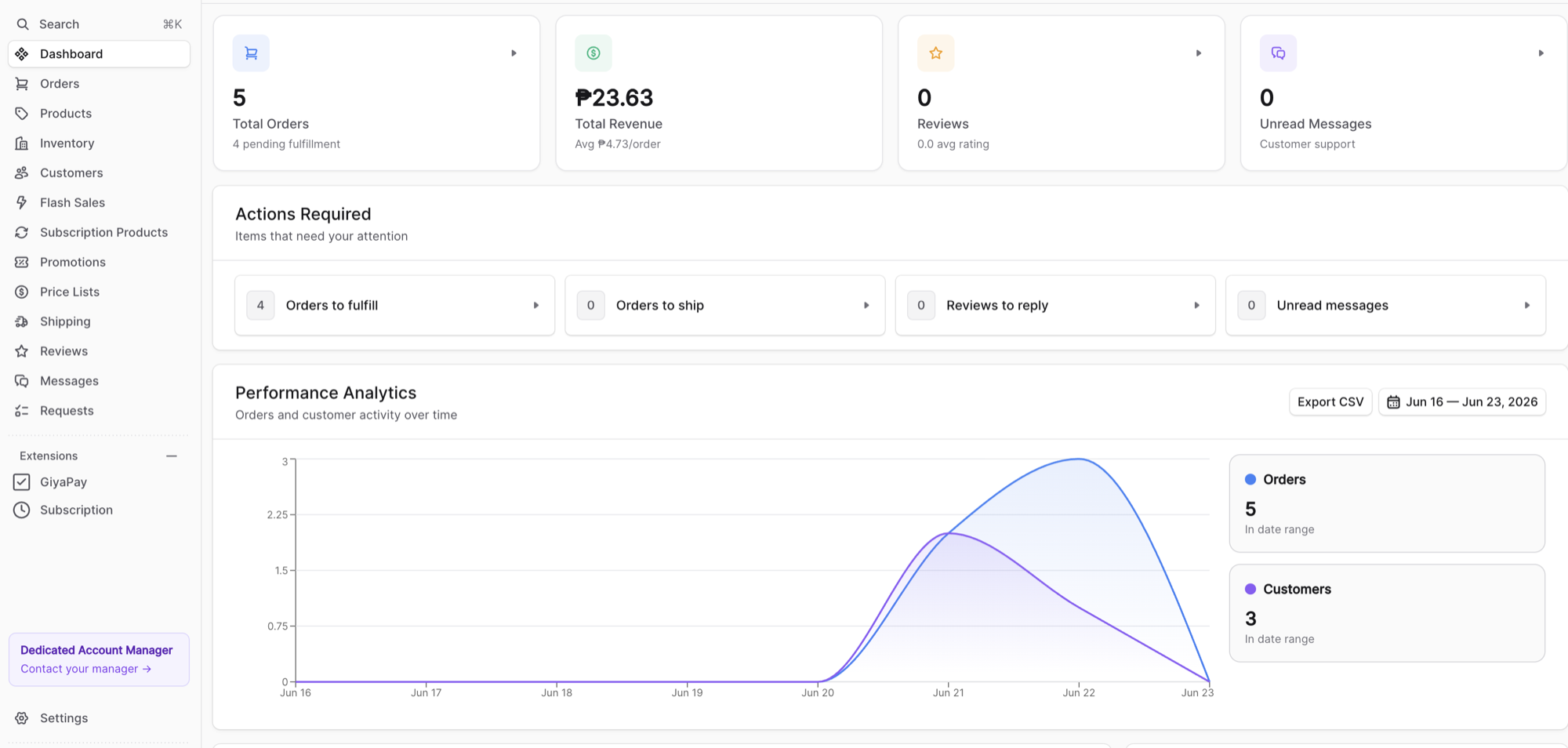Click the Export CSV button
Screen dimensions: 1568x748
point(1330,402)
